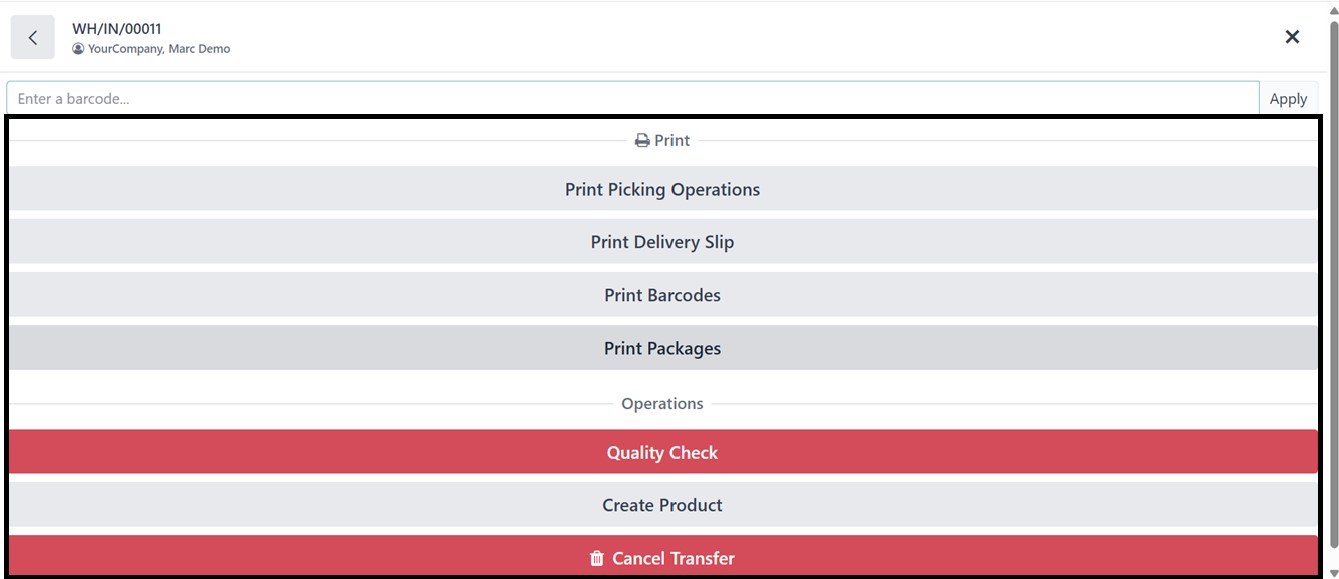1339x579 pixels.
Task: Select Print Packages
Action: tap(662, 348)
